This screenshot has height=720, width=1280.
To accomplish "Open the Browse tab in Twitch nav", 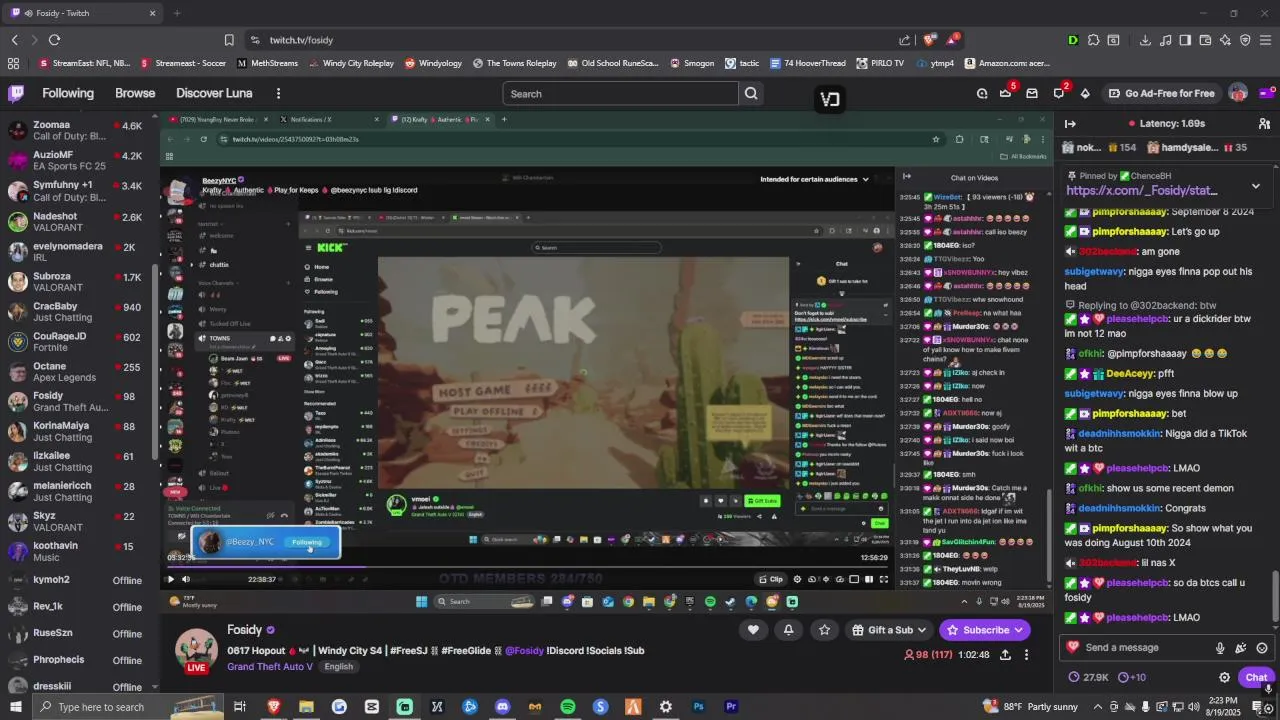I will 135,93.
